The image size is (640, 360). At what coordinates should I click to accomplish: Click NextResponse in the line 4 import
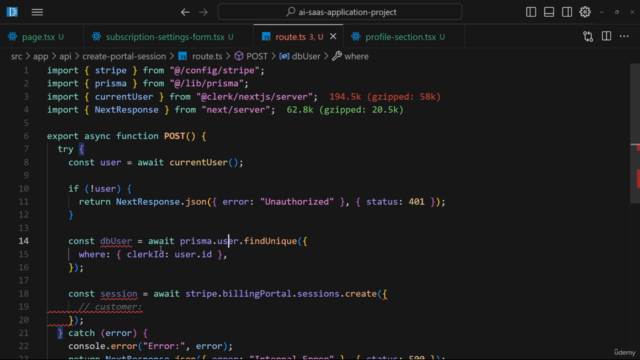tap(127, 110)
